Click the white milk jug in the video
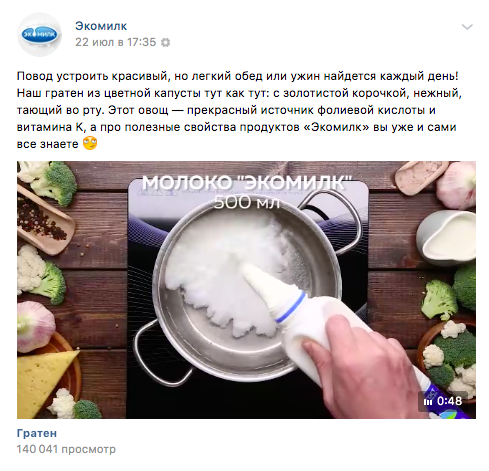The height and width of the screenshot is (471, 489). (x=446, y=238)
